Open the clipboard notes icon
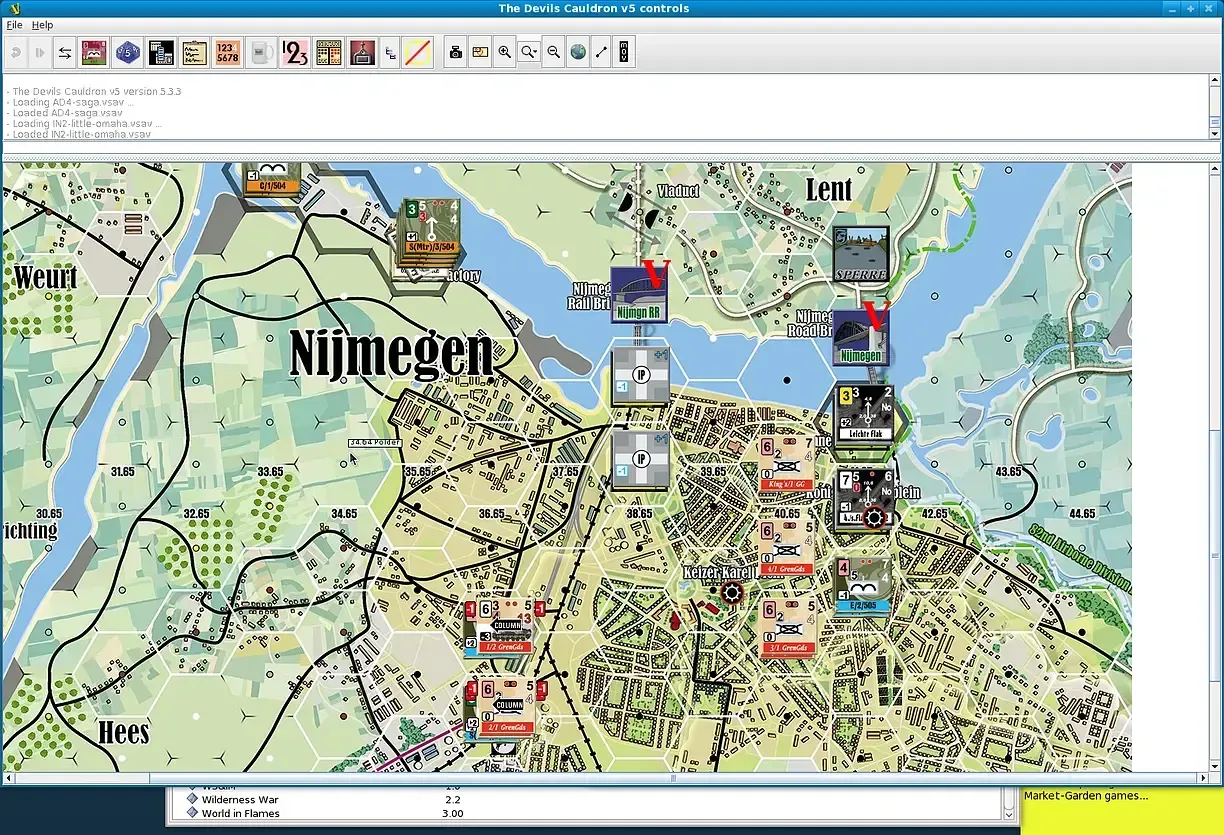The image size is (1224, 835). tap(194, 52)
